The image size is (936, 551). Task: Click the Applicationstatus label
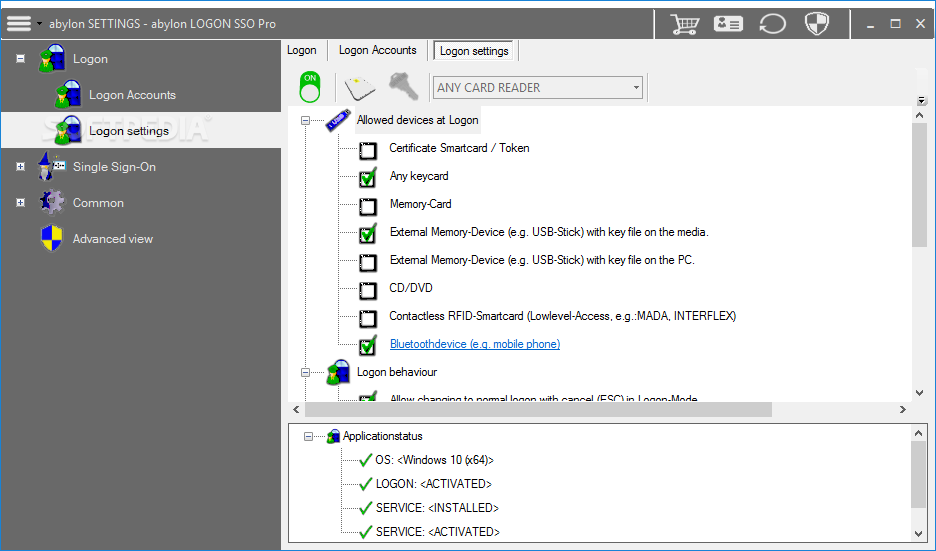click(x=383, y=436)
